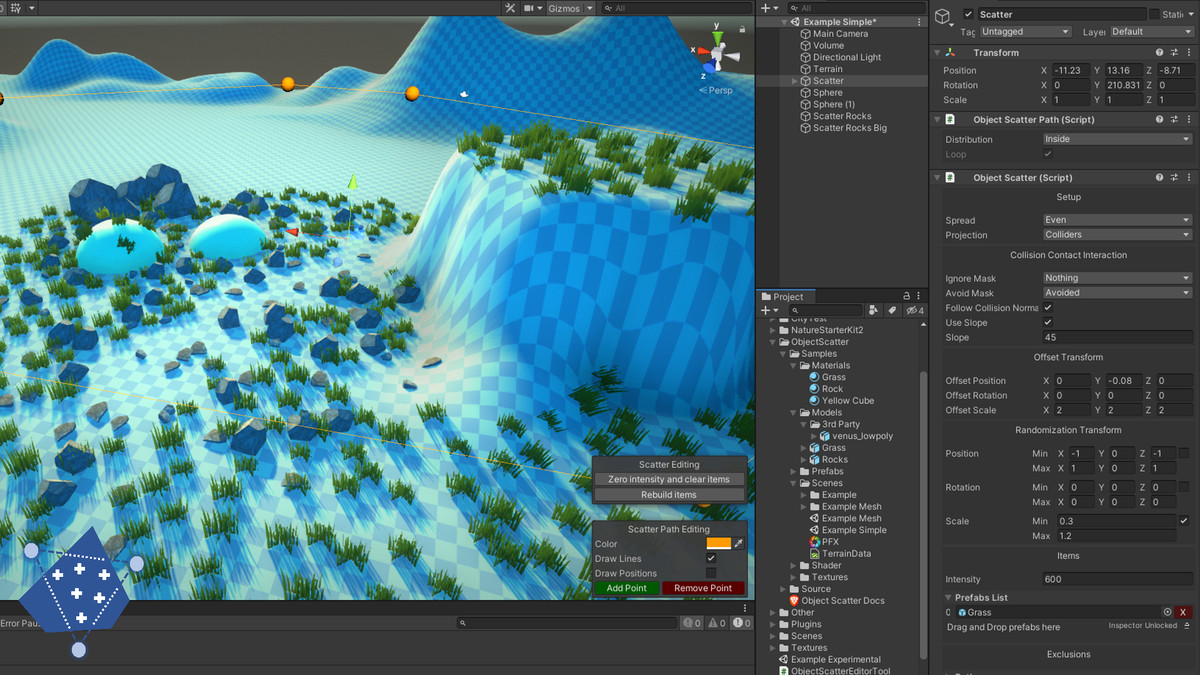Switch to the Project tab
The image size is (1200, 675).
coord(786,296)
